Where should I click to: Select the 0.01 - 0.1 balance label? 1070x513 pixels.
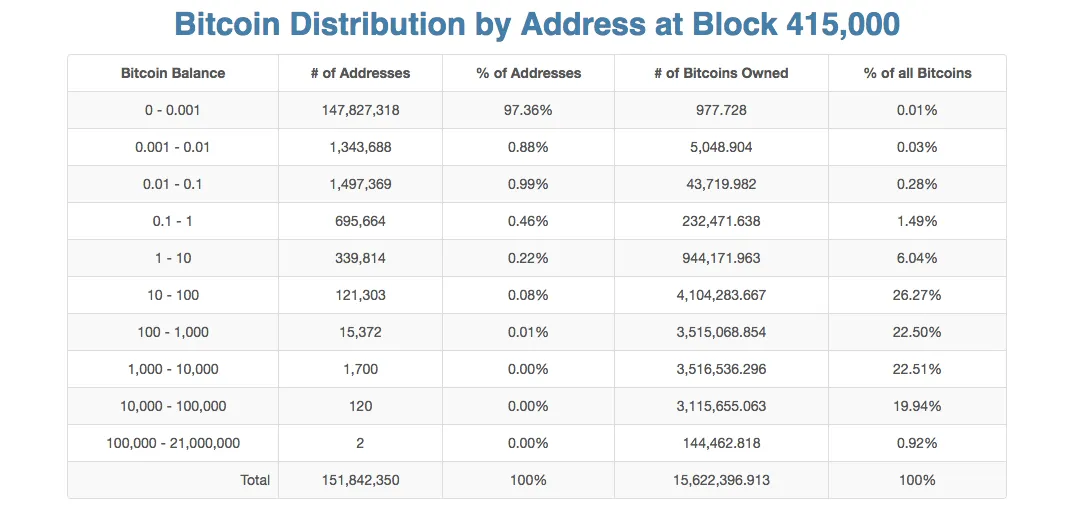click(173, 184)
